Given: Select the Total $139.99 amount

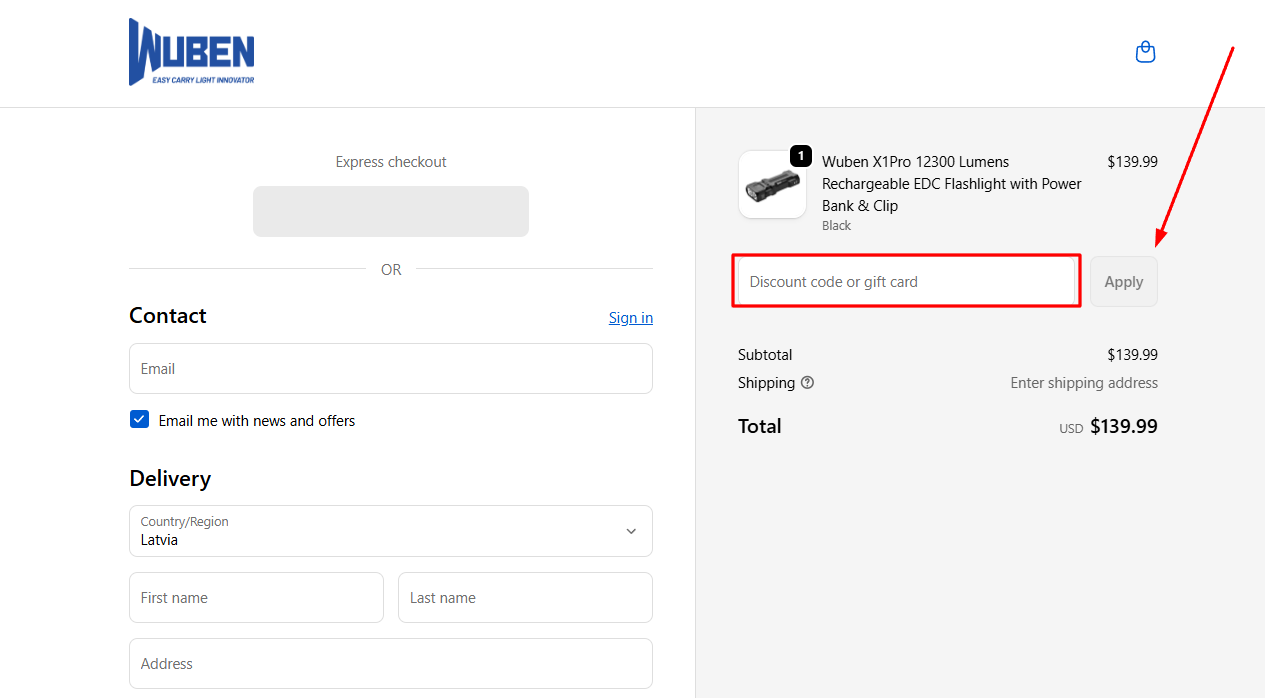Looking at the screenshot, I should pos(1124,427).
